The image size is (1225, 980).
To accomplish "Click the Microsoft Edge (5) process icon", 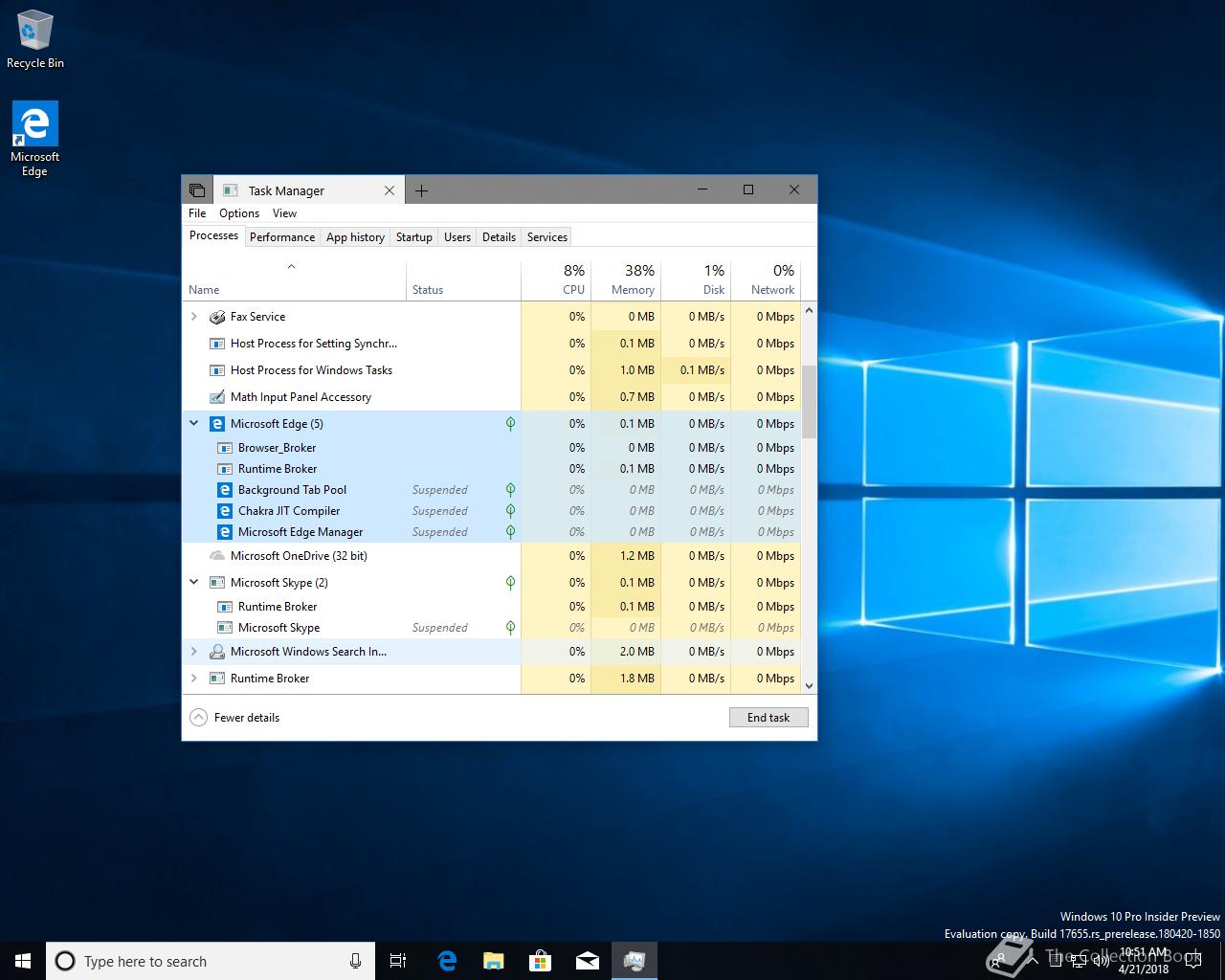I will (x=217, y=424).
